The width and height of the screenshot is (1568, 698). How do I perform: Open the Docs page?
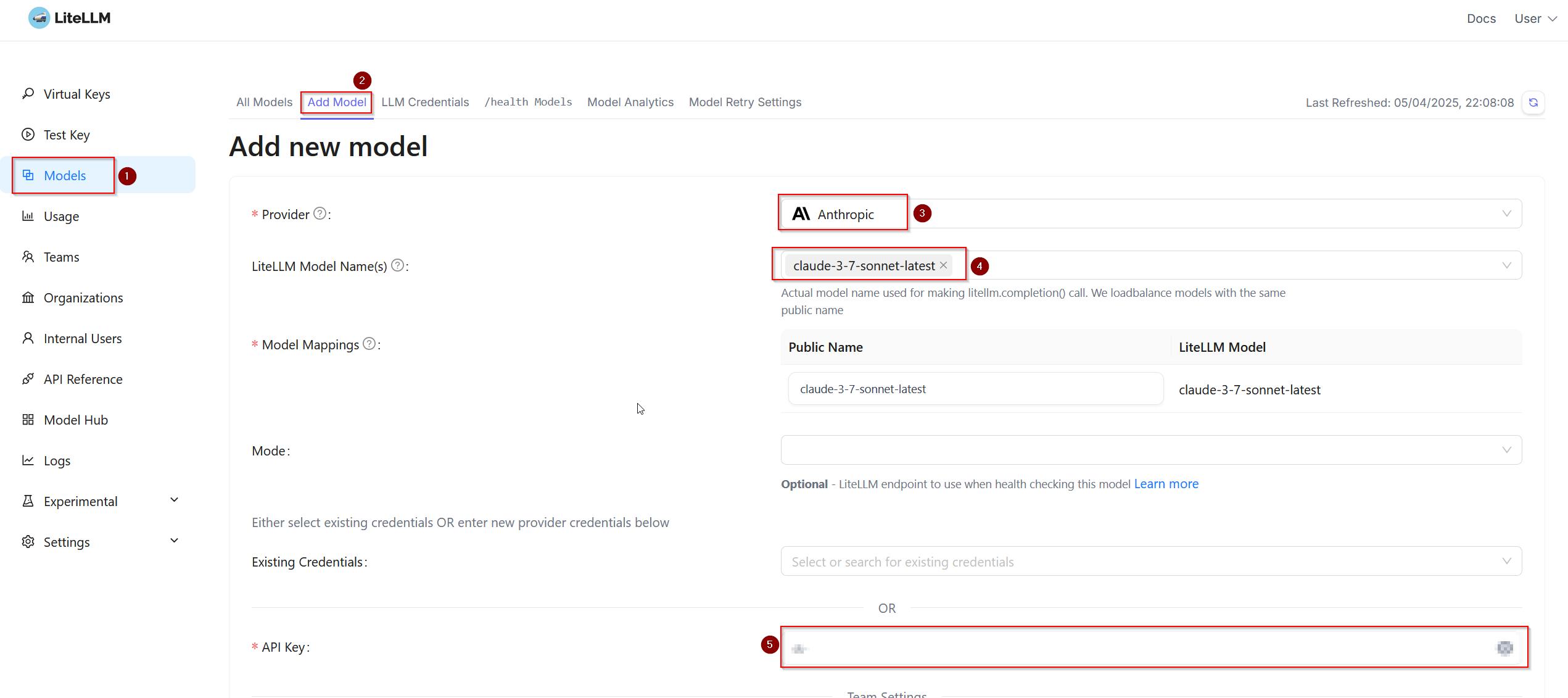[x=1481, y=19]
